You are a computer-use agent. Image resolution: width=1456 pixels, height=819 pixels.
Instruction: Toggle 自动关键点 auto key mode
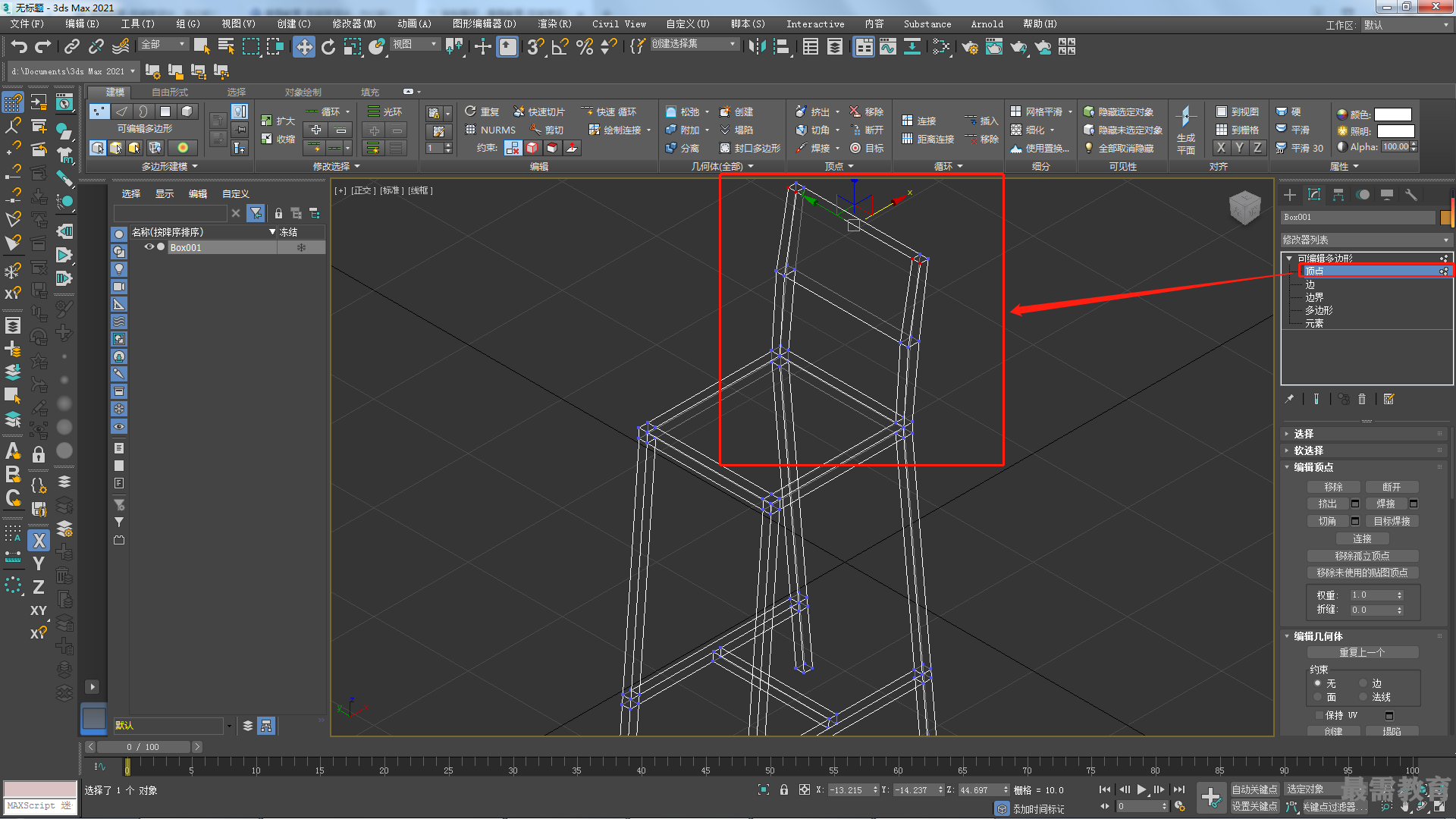[1254, 789]
